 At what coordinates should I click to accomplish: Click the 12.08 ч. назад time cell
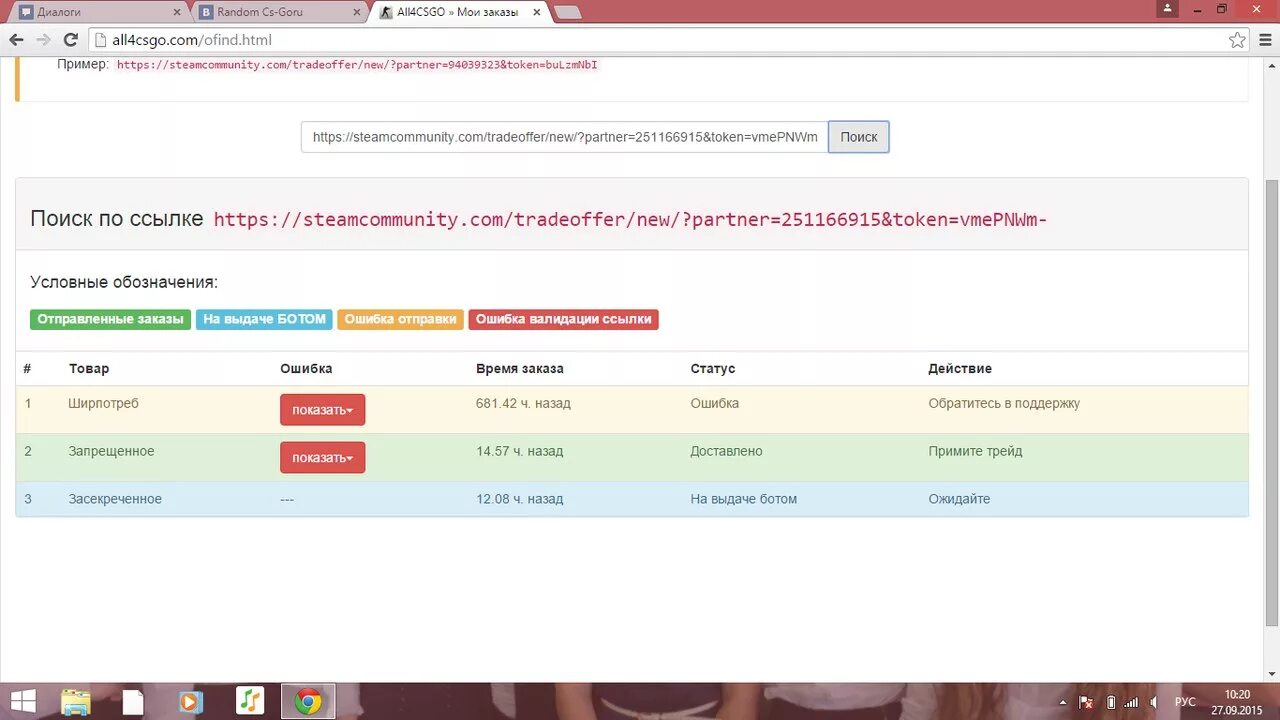[x=520, y=498]
